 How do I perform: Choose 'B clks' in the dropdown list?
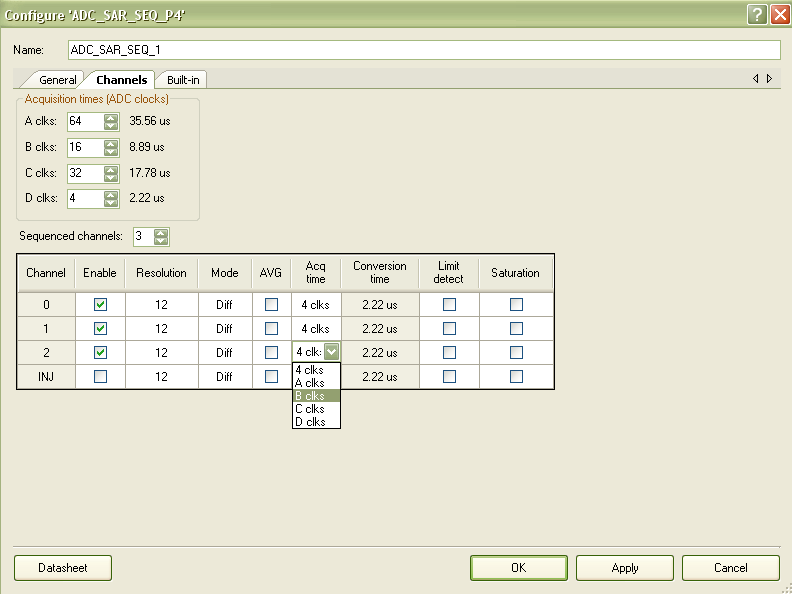316,396
